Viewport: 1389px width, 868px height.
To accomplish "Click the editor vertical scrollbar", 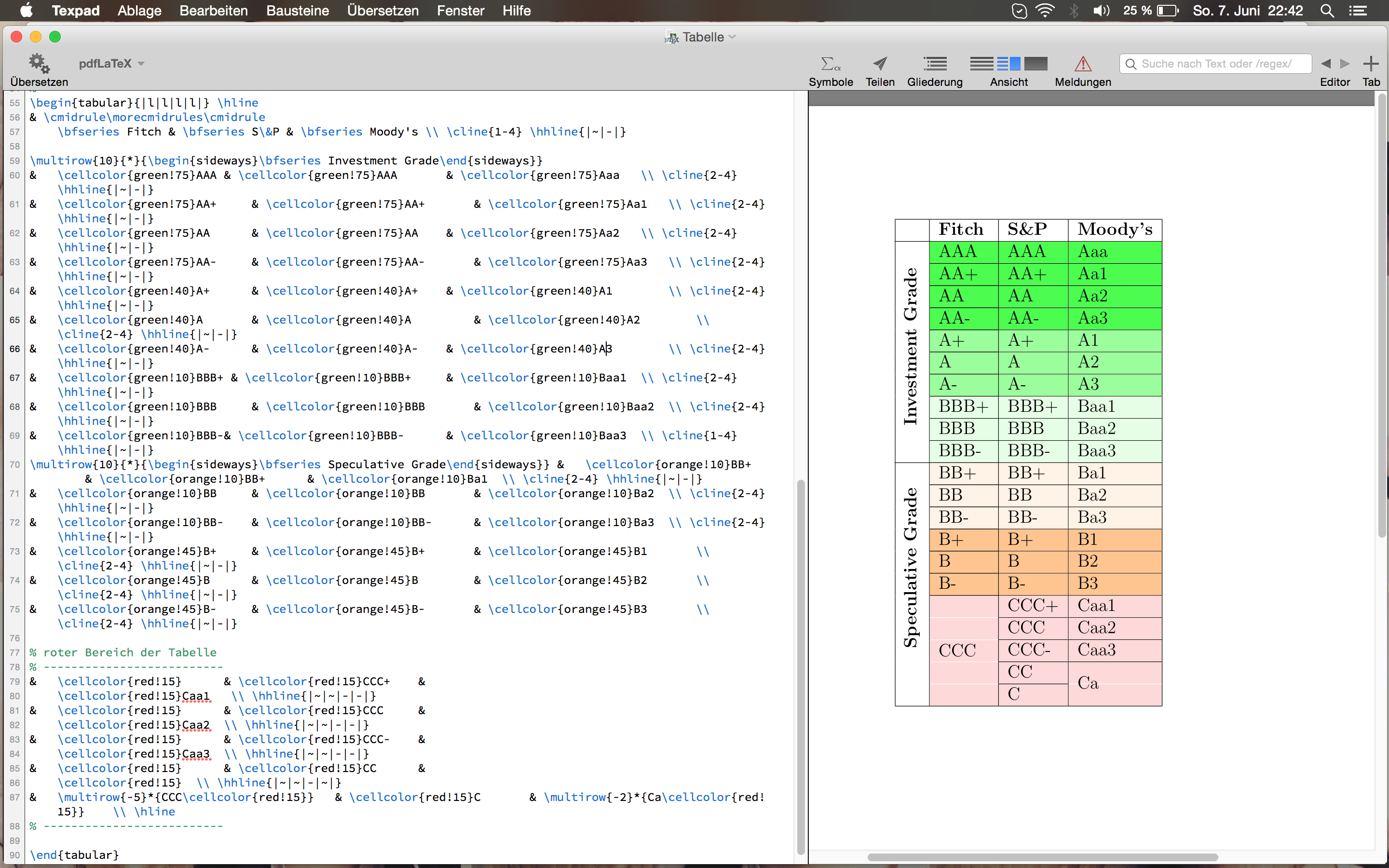I will click(800, 666).
